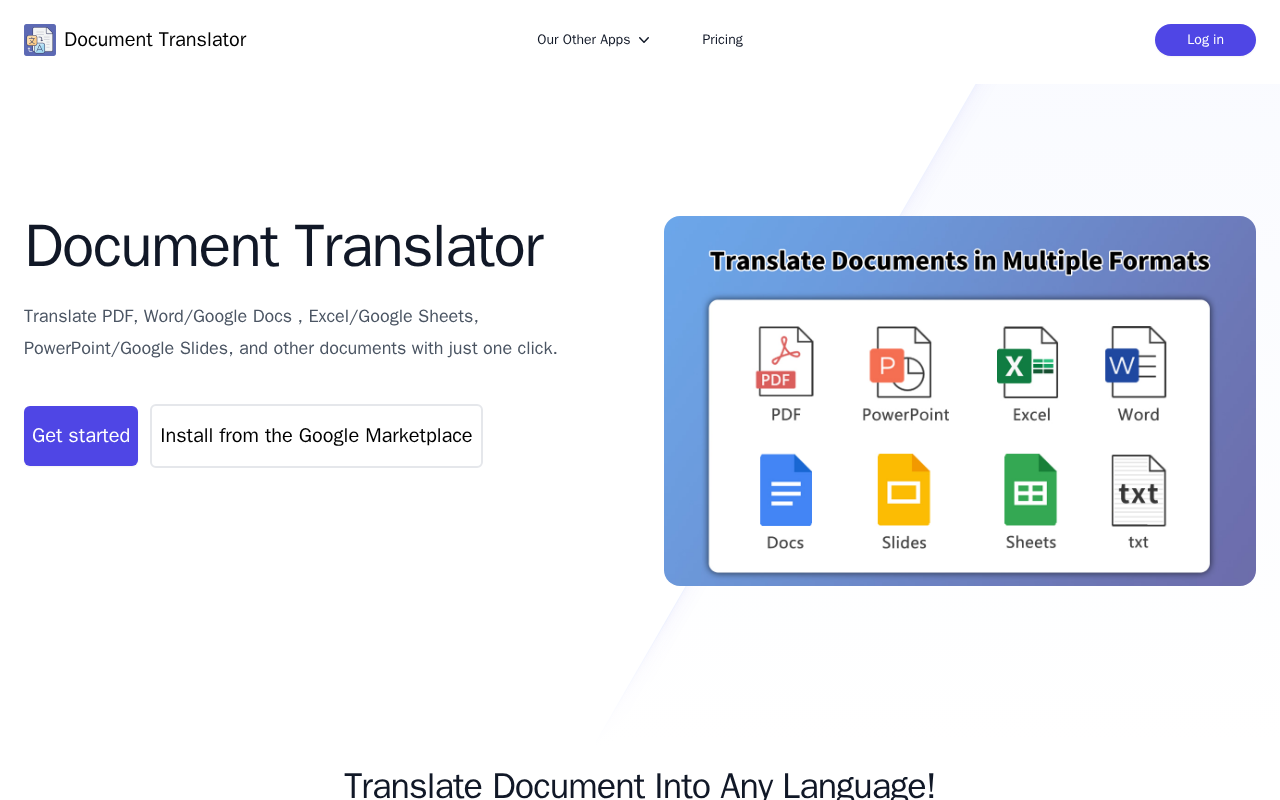
Task: Click the PDF file format icon
Action: [x=785, y=362]
